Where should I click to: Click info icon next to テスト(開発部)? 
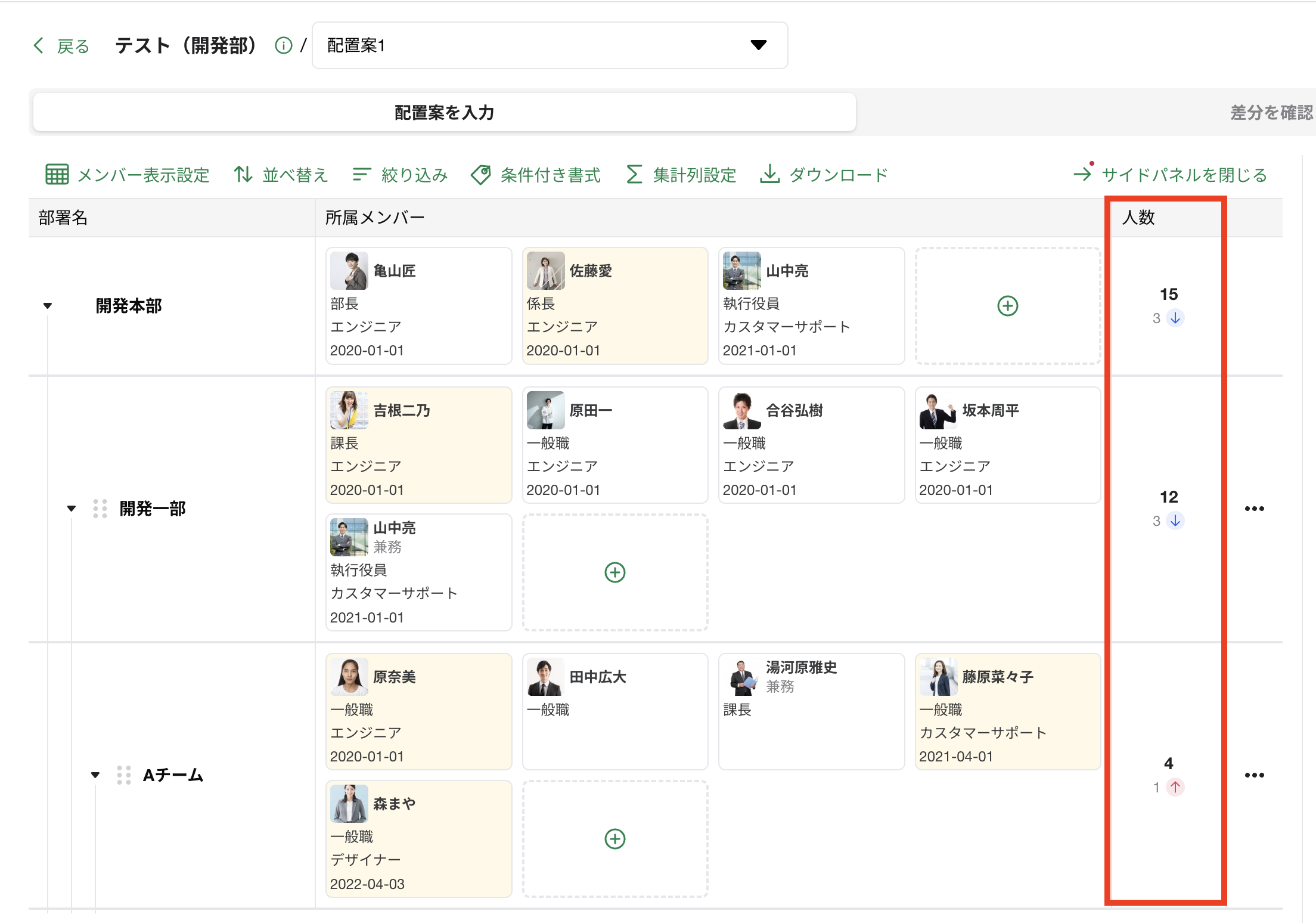coord(284,46)
